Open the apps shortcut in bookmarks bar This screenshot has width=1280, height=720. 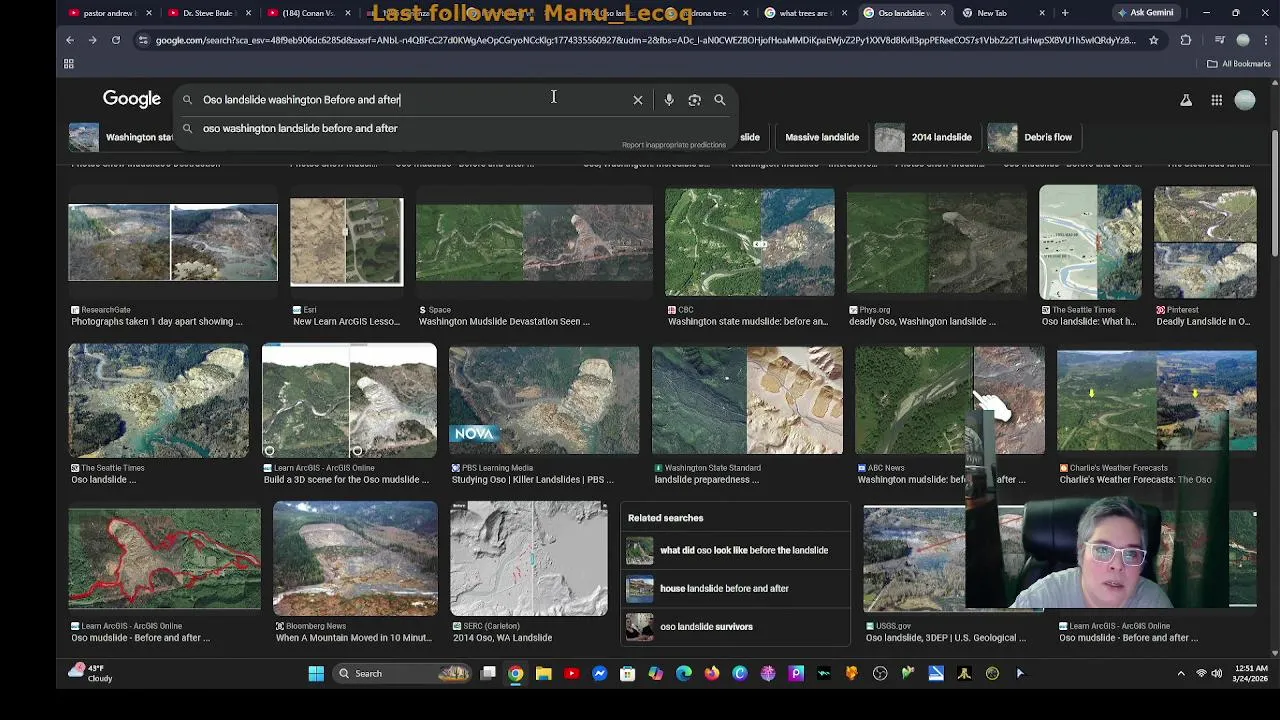point(69,64)
